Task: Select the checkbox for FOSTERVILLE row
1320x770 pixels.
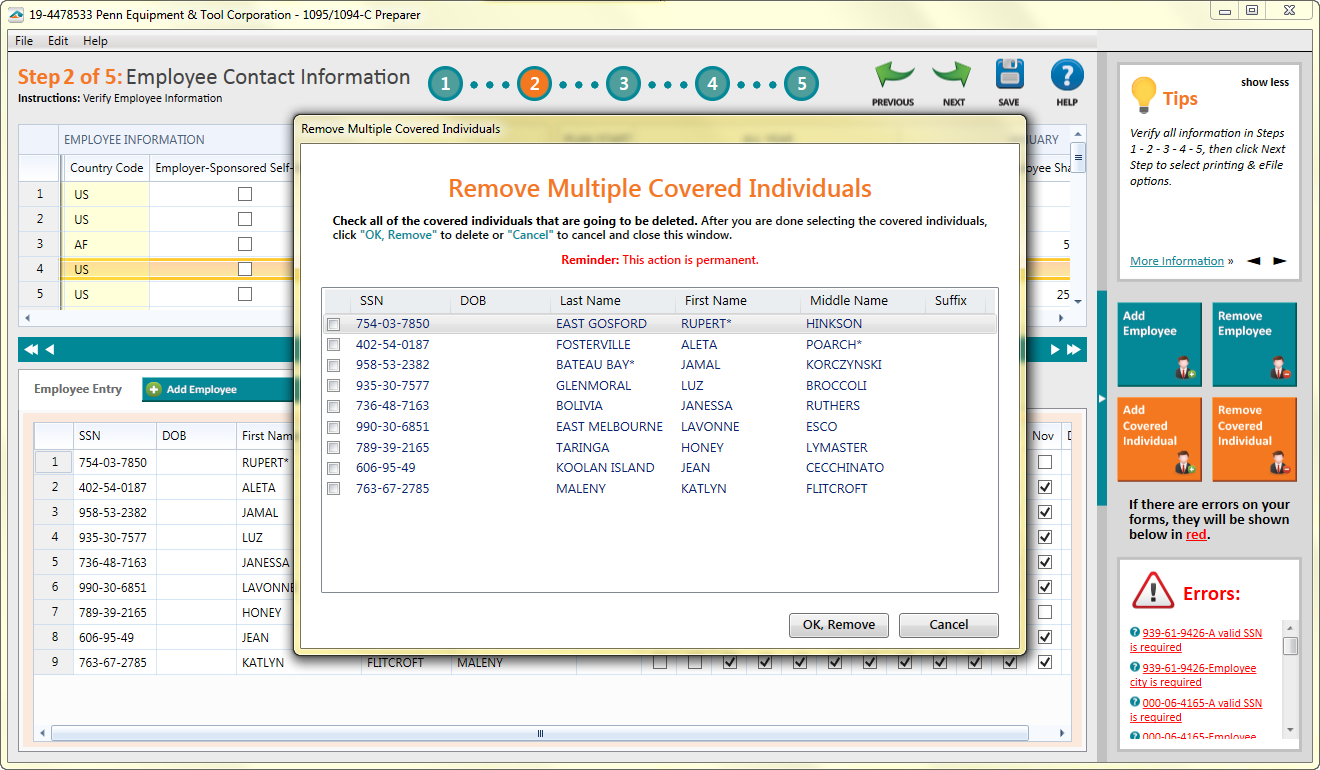Action: pyautogui.click(x=334, y=345)
